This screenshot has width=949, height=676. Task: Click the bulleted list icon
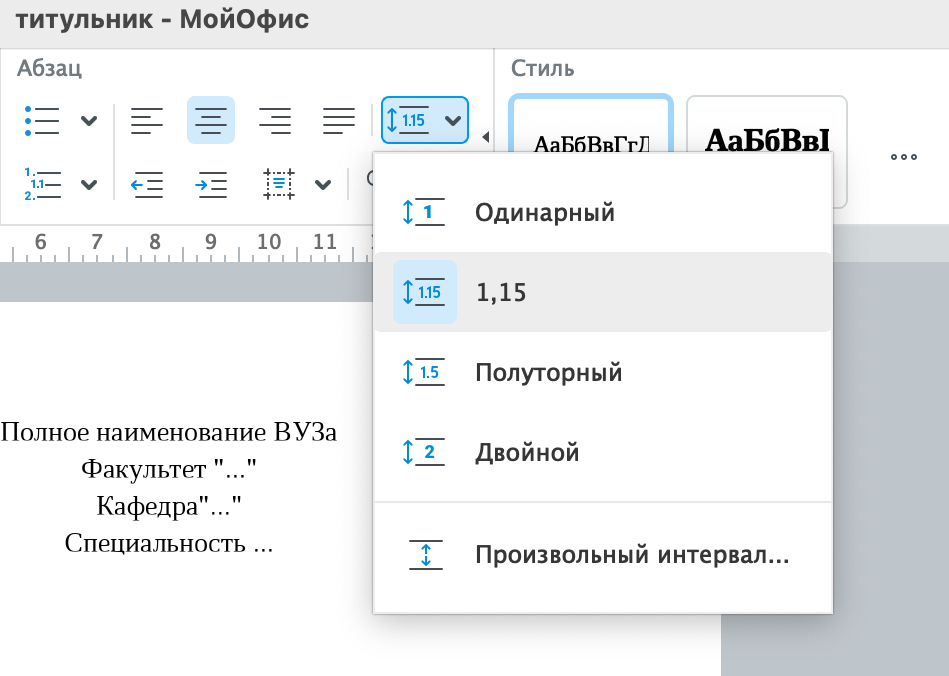42,120
